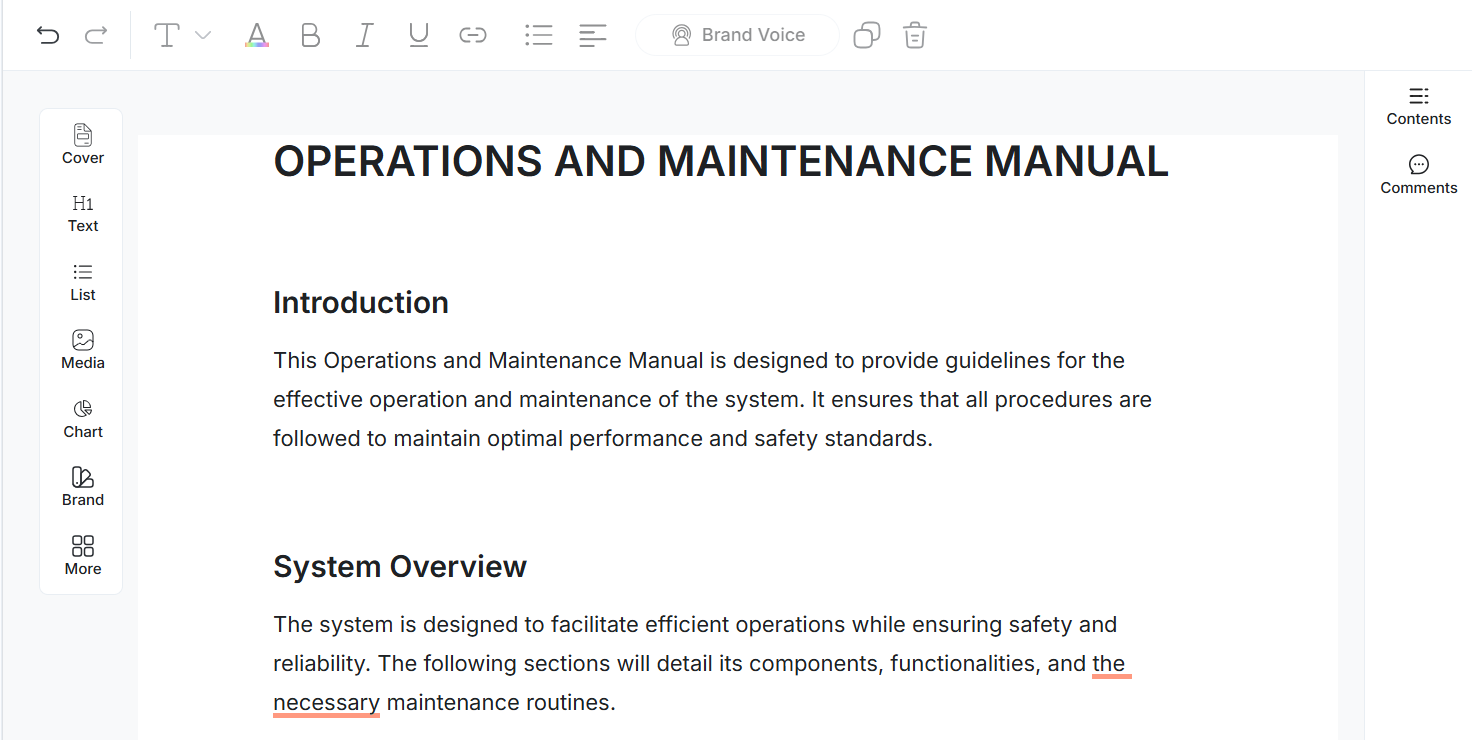Add a Cover page from the sidebar
This screenshot has width=1472, height=740.
pyautogui.click(x=82, y=144)
